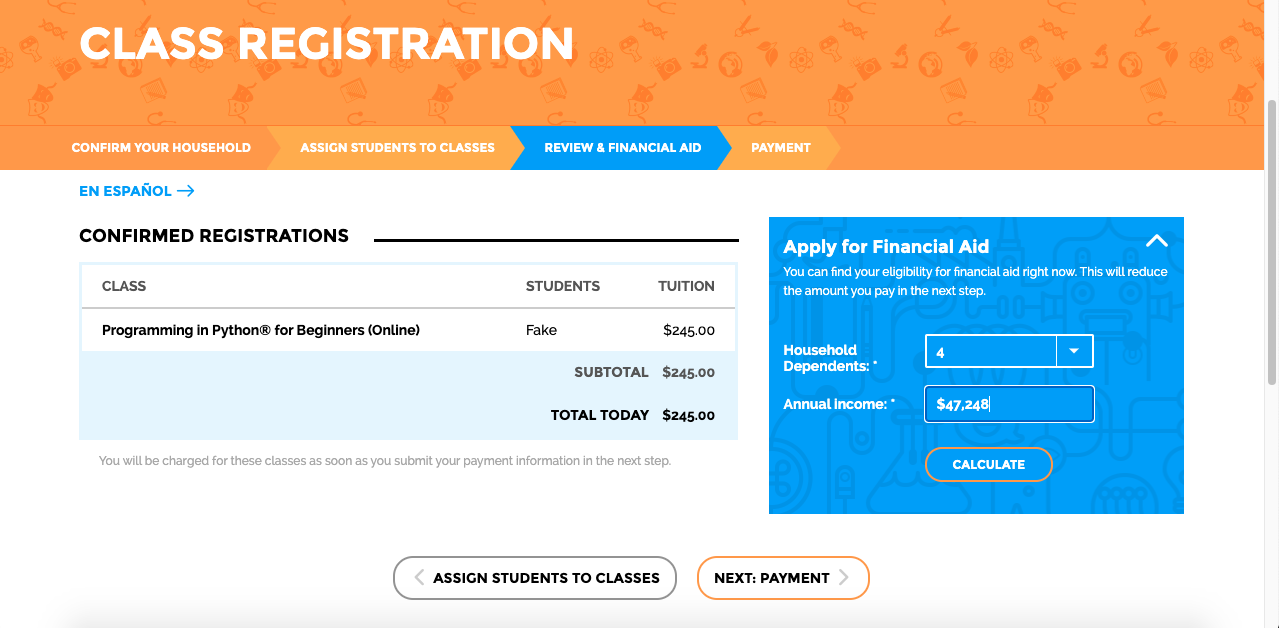Screen dimensions: 1279x628
Task: Select the Household Dependents combo box
Action: coord(1009,351)
